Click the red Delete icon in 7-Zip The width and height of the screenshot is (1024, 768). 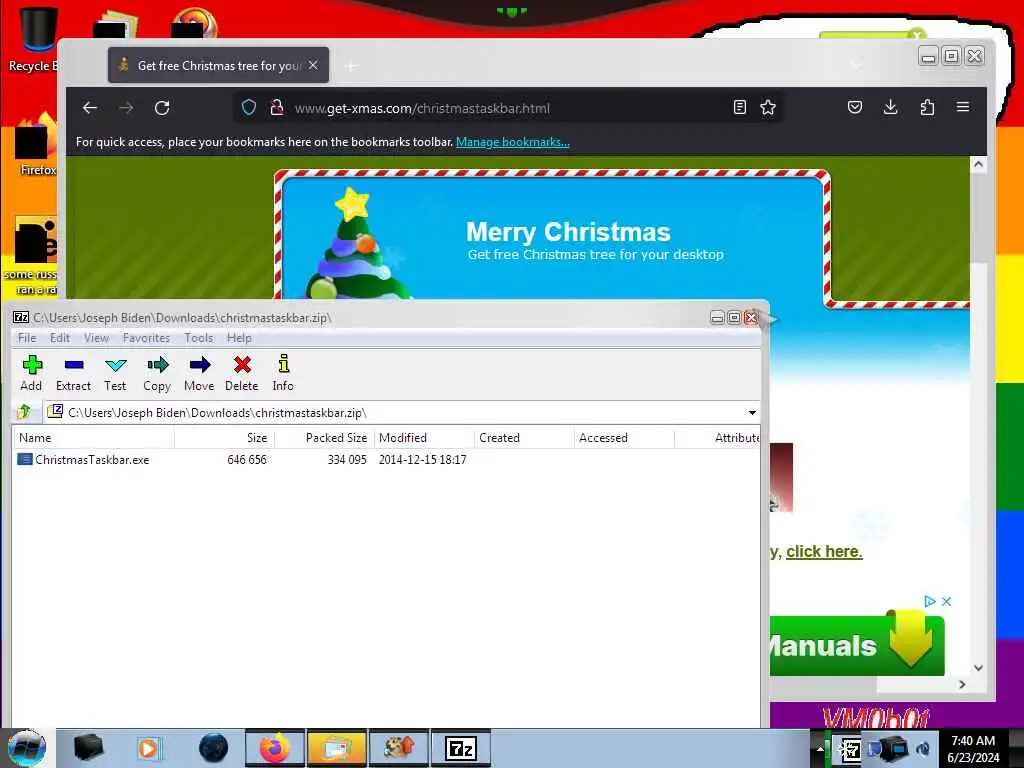click(242, 373)
